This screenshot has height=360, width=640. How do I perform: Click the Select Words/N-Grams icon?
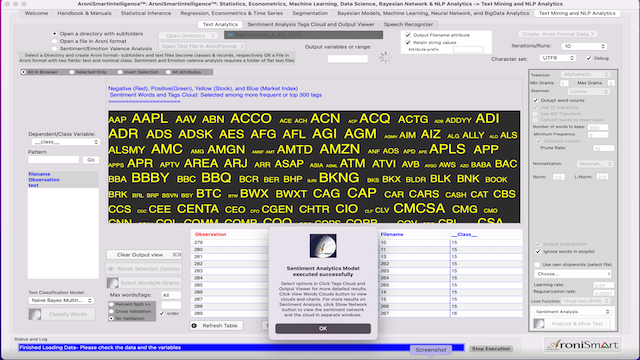click(x=113, y=283)
